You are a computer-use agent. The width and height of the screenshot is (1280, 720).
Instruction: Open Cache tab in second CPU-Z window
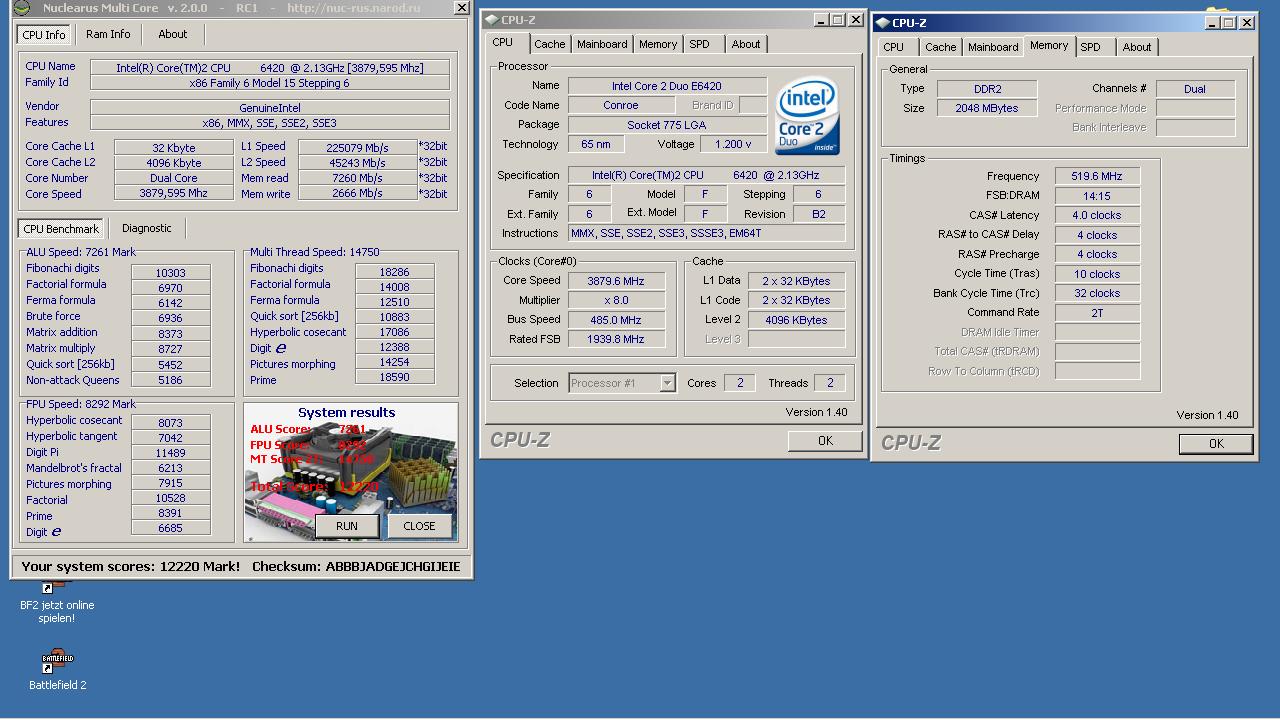(940, 47)
